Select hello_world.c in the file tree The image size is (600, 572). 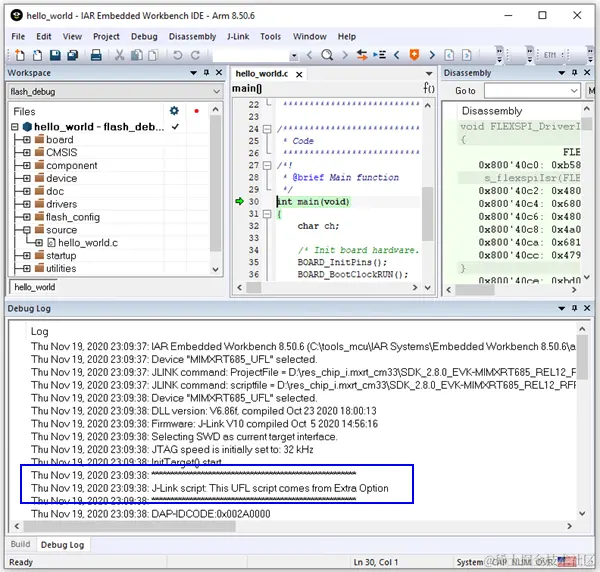point(88,243)
